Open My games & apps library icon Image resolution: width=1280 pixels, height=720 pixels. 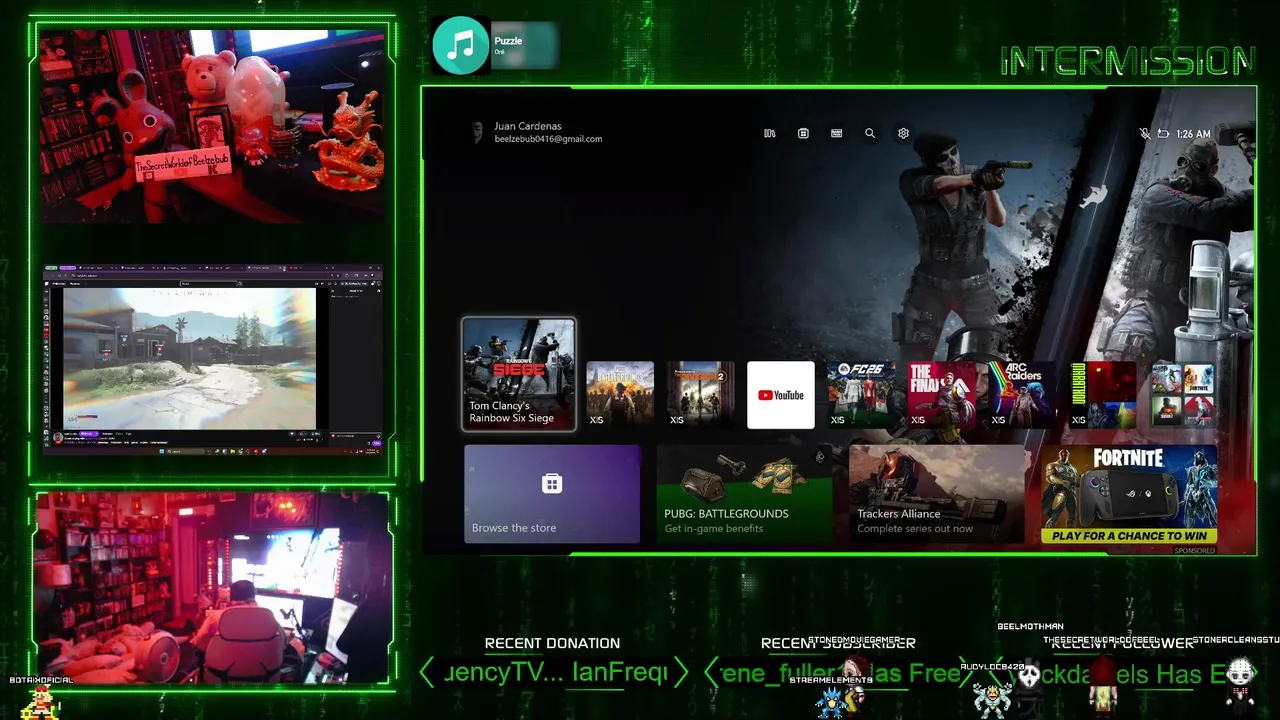[x=770, y=133]
